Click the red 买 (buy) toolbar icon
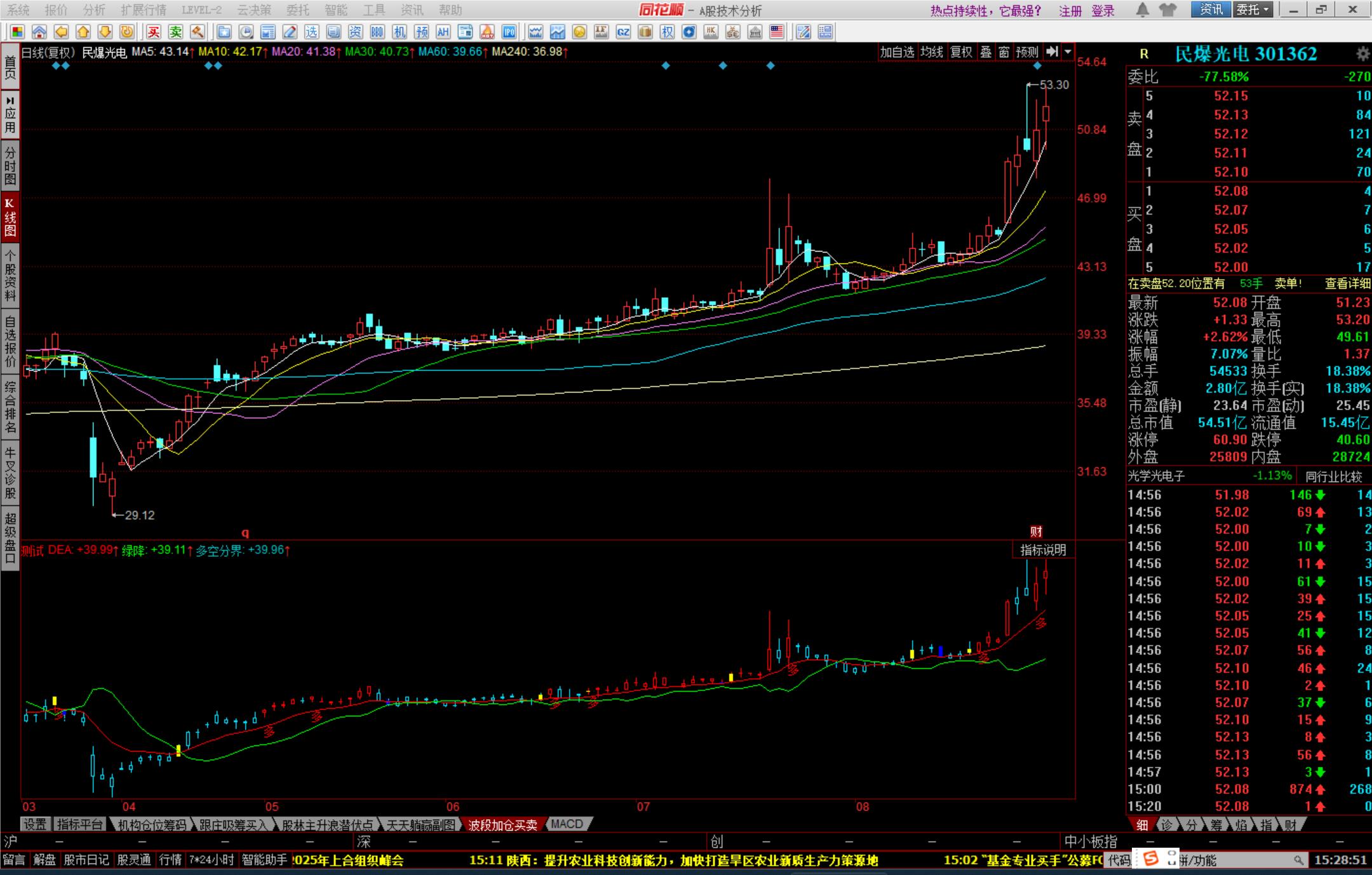This screenshot has width=1372, height=875. [153, 32]
